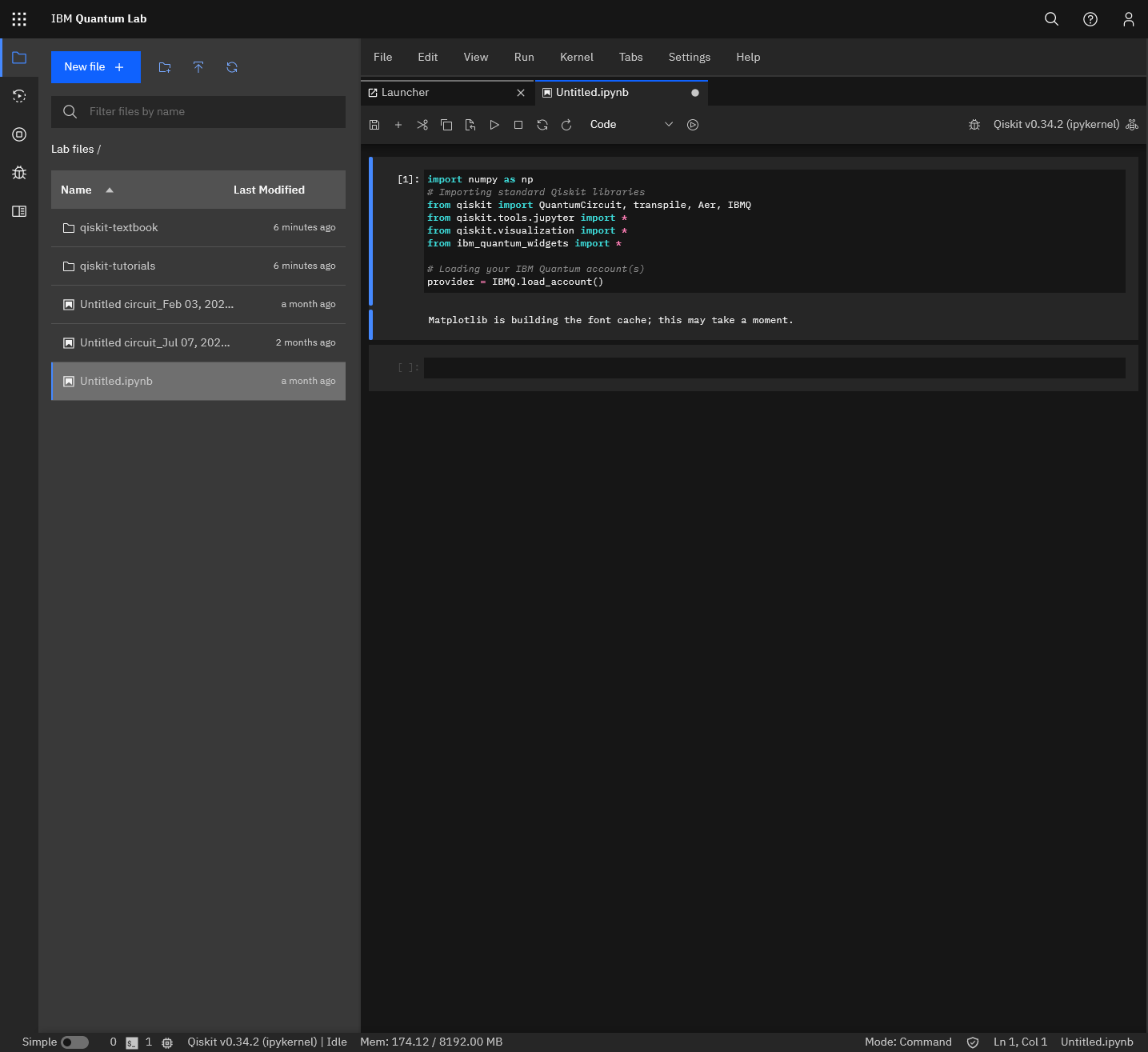Create a new folder icon

165,67
